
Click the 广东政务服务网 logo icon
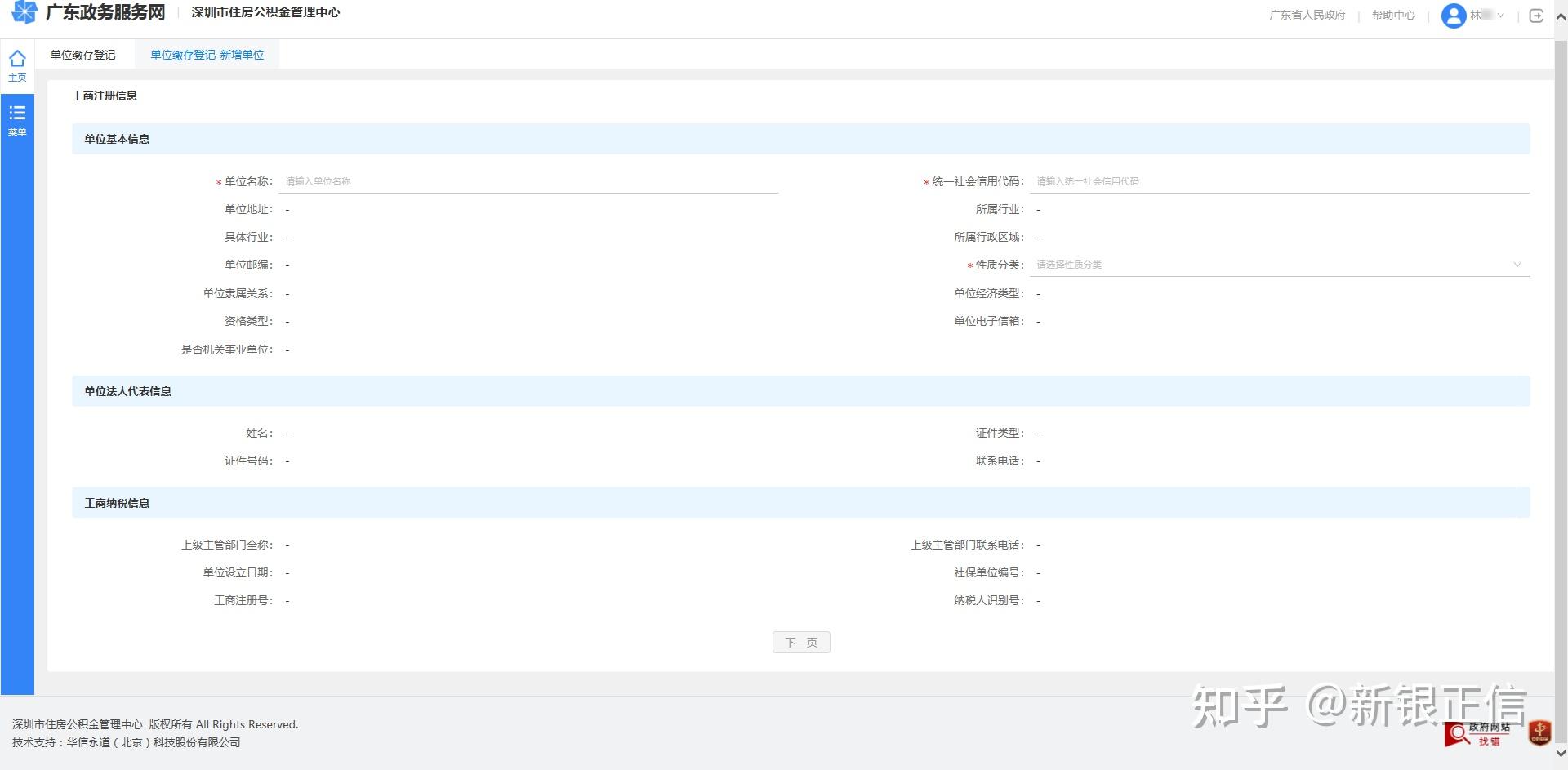pos(24,12)
